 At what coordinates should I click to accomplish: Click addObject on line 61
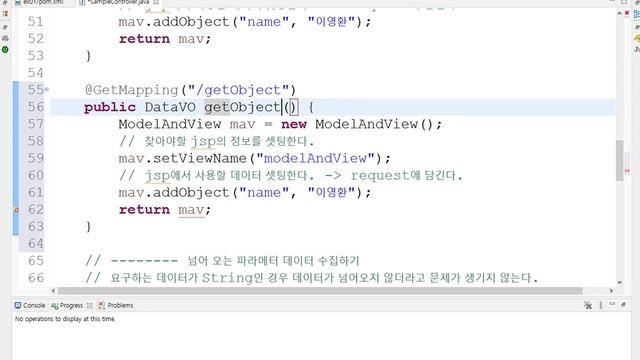coord(191,192)
